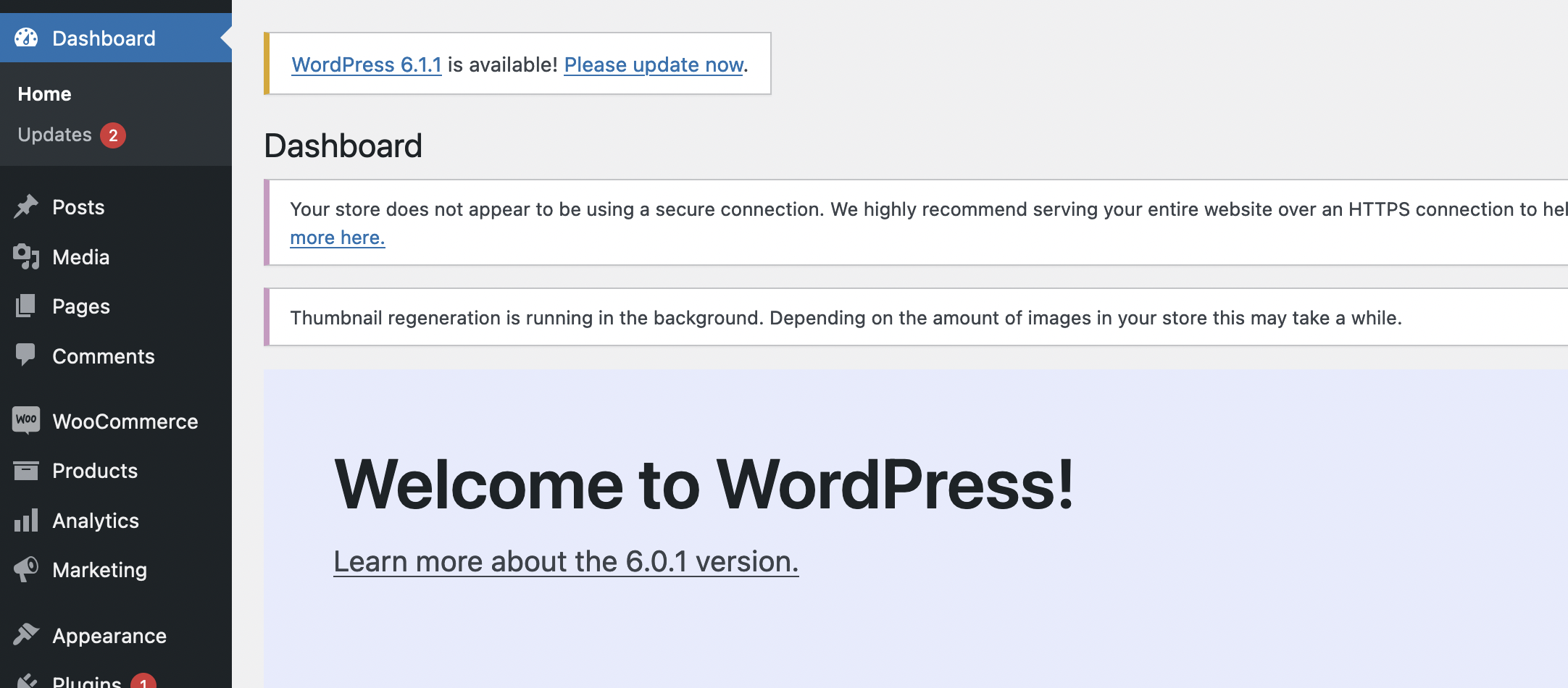Click the red updates count badge

pos(114,134)
